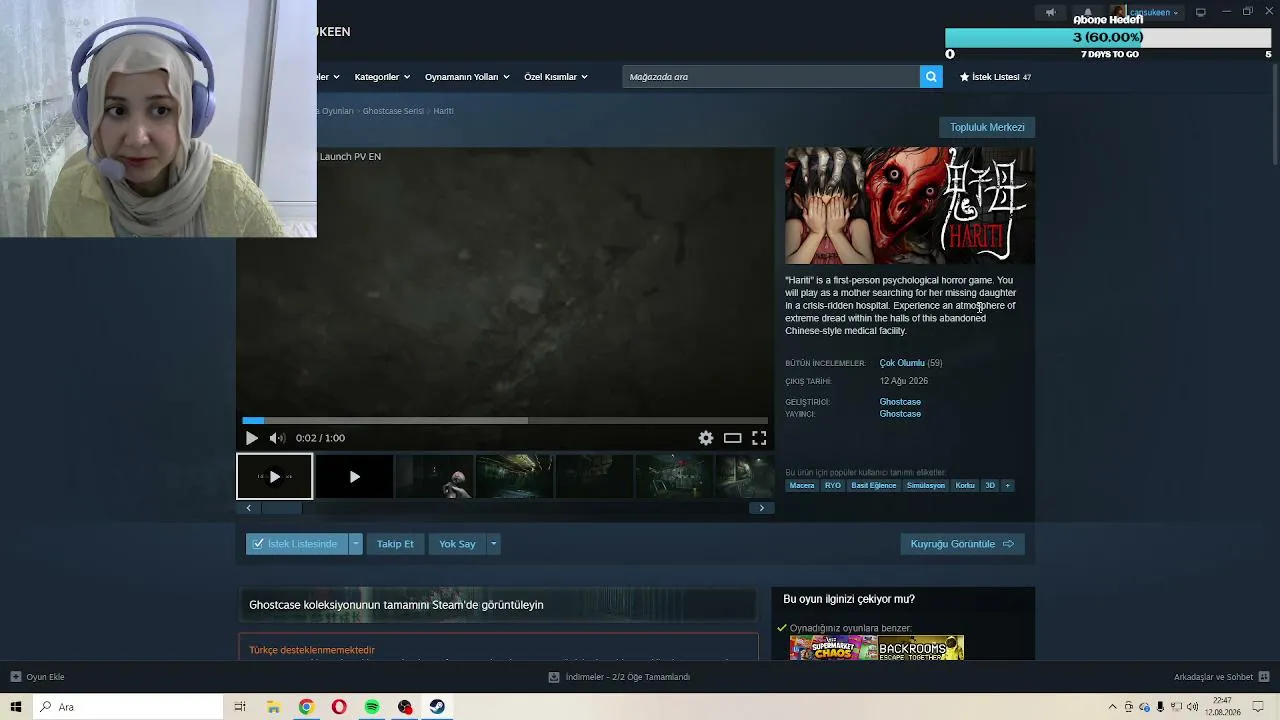Select the second trailer thumbnail
The width and height of the screenshot is (1280, 720).
(x=354, y=477)
